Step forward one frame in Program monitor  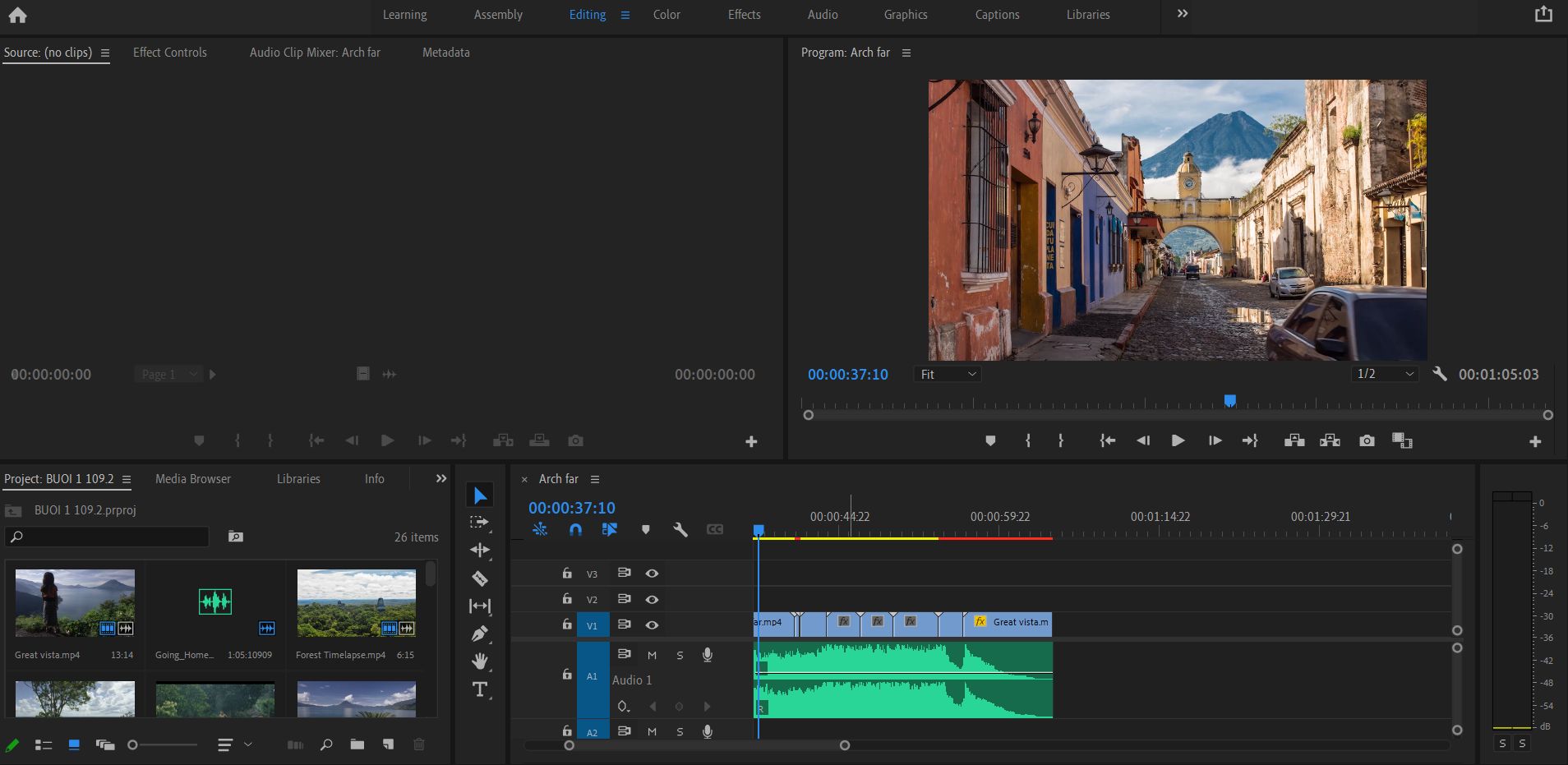(1215, 441)
